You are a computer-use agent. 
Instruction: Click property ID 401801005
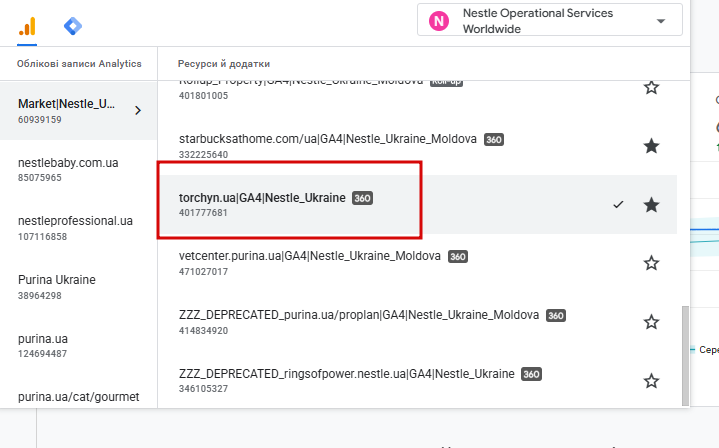tap(203, 95)
